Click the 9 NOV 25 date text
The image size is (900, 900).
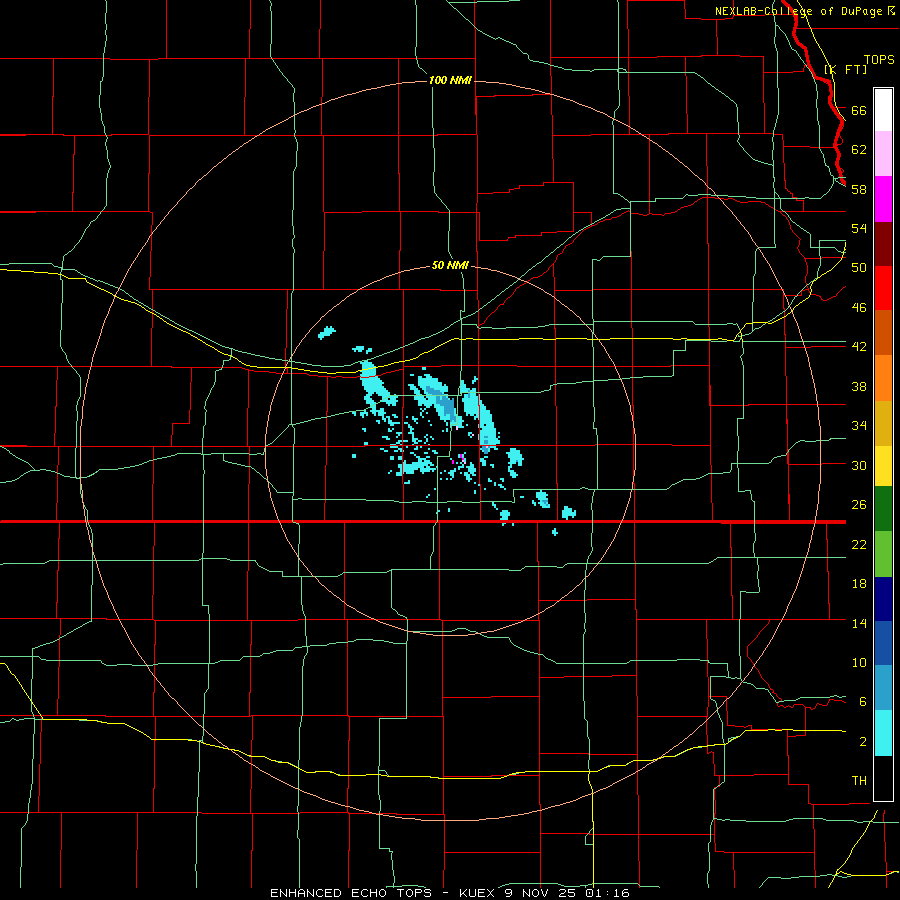541,893
